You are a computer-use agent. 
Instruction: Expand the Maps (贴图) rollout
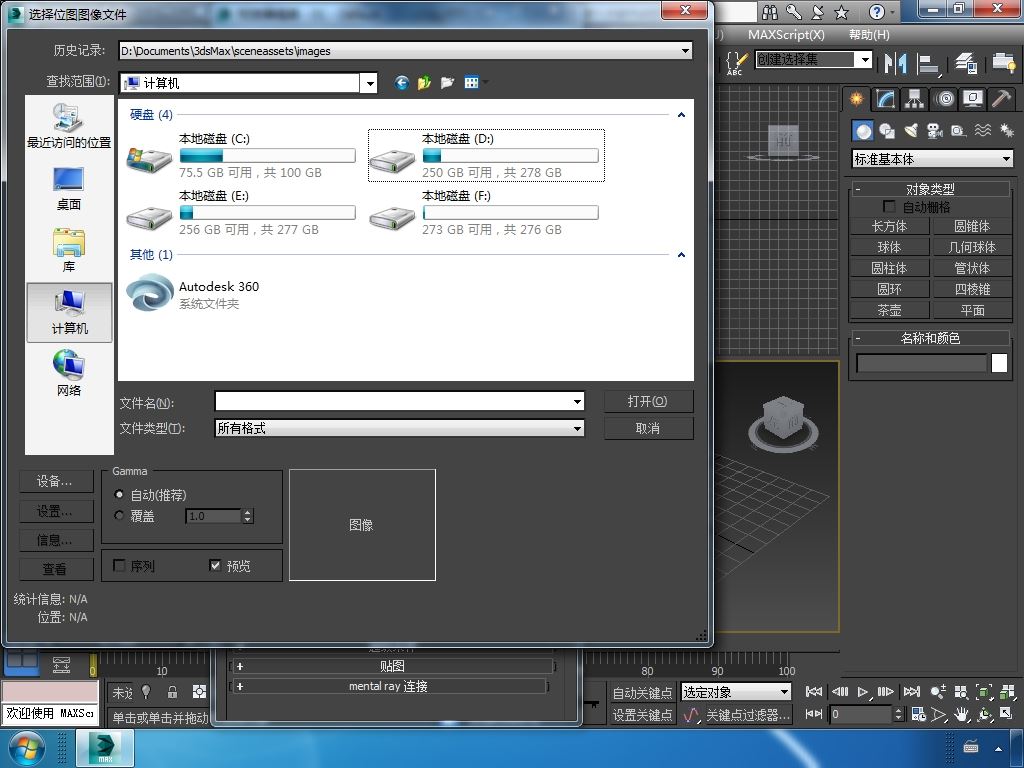[x=392, y=666]
